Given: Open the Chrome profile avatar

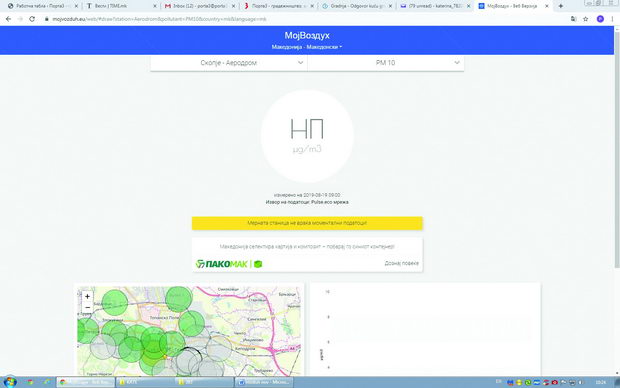Looking at the screenshot, I should click(600, 19).
